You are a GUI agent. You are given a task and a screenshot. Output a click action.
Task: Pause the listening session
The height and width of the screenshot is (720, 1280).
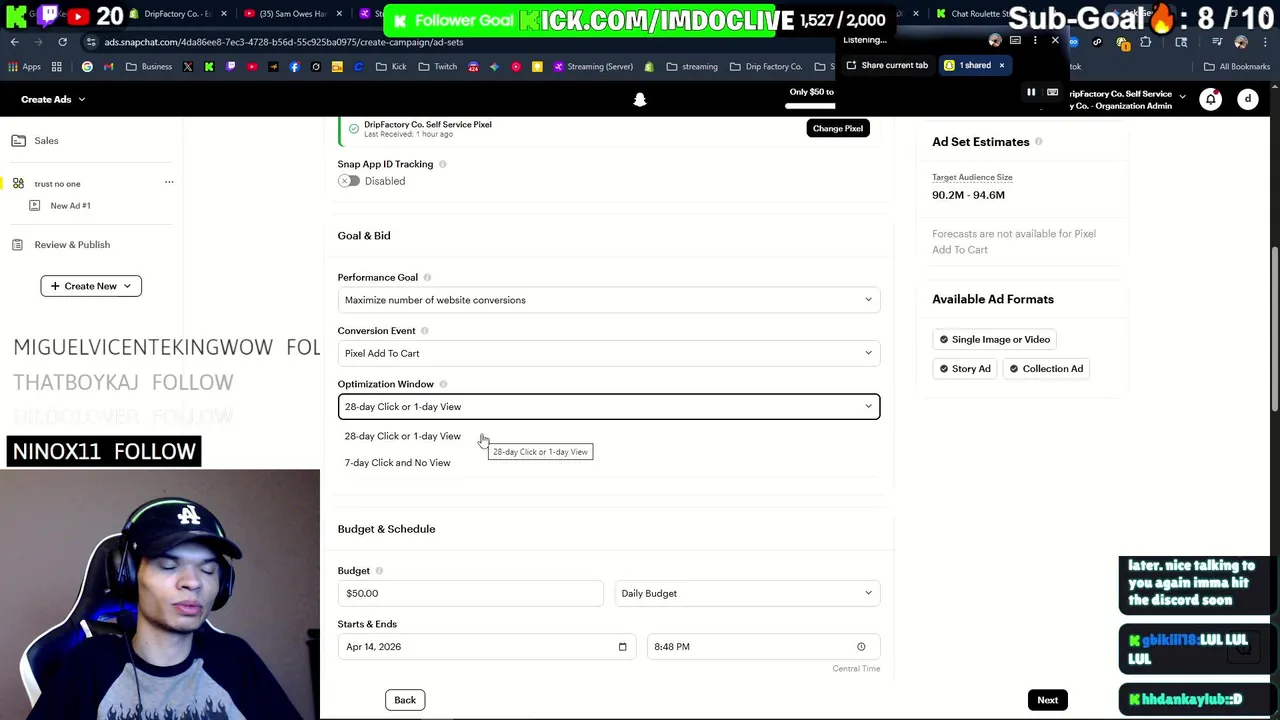1031,92
